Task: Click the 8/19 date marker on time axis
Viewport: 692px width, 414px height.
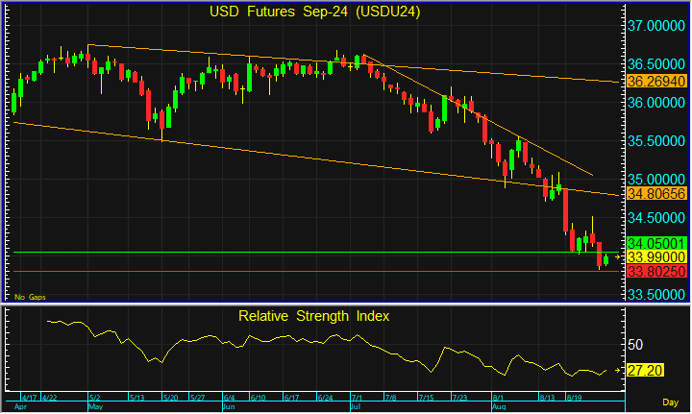Action: [x=575, y=398]
